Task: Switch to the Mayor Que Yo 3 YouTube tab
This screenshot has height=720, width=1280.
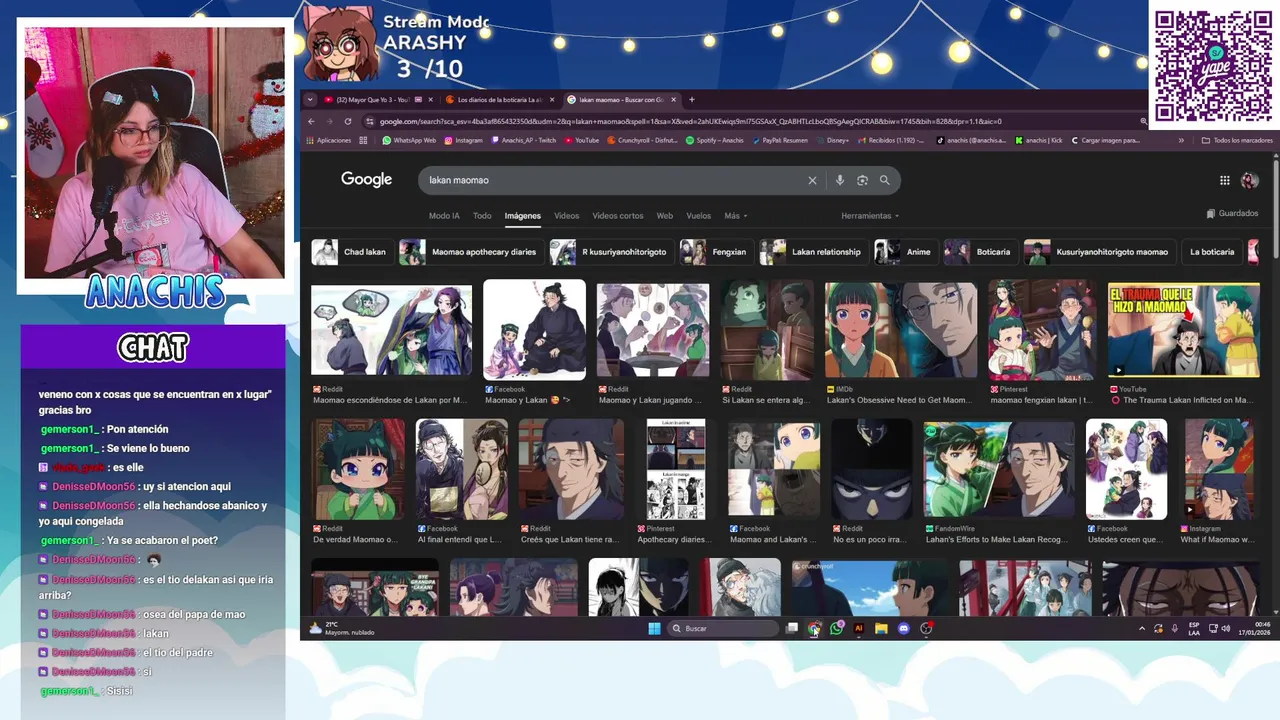Action: [x=372, y=99]
